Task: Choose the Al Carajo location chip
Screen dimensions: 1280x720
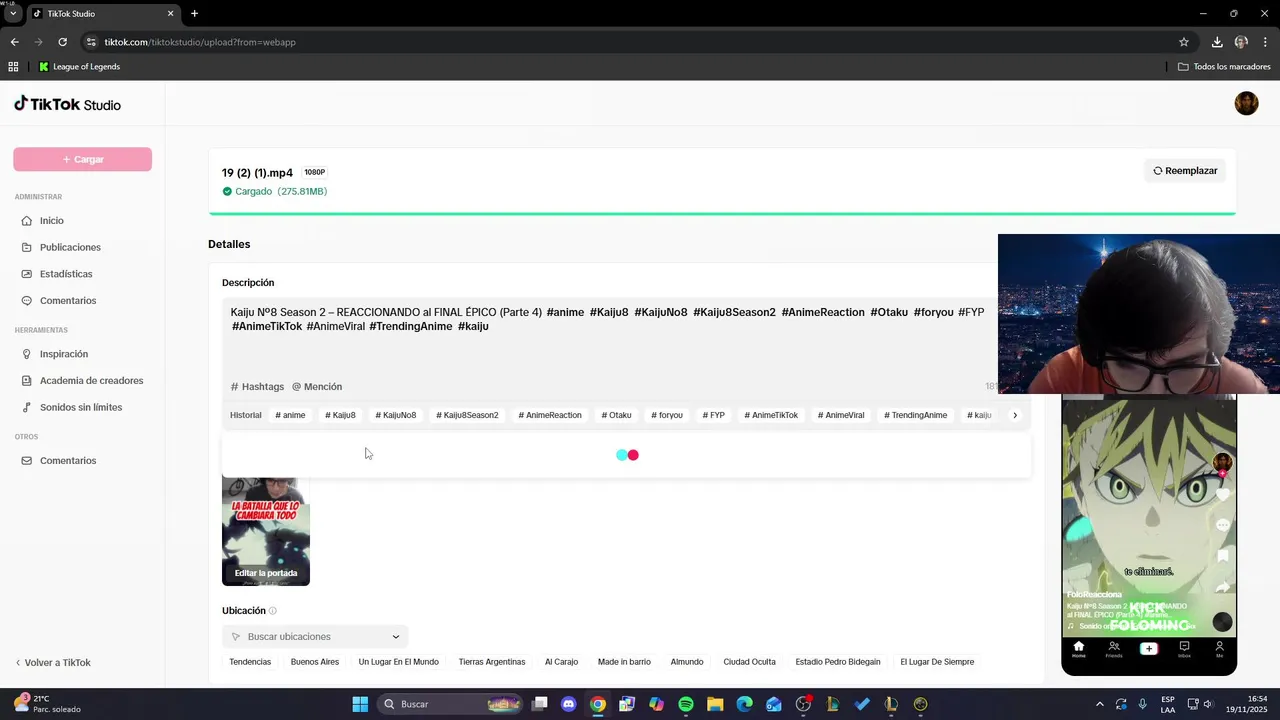Action: 561,662
